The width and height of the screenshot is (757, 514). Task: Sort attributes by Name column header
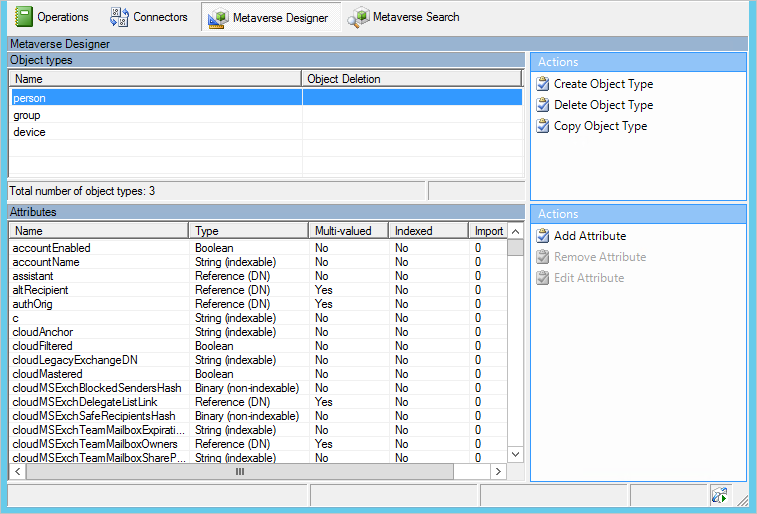click(100, 231)
